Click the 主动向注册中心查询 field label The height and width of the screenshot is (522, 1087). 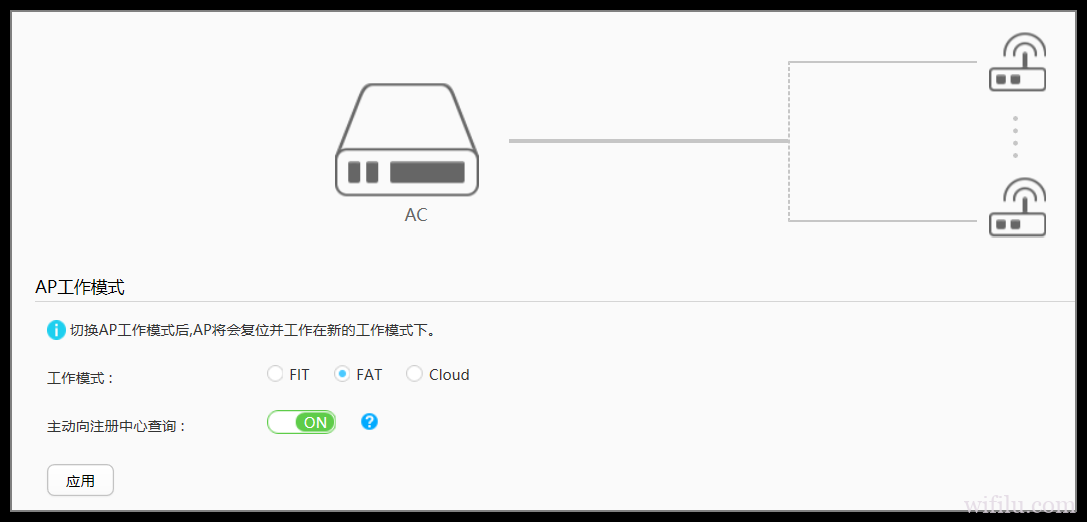pos(116,426)
